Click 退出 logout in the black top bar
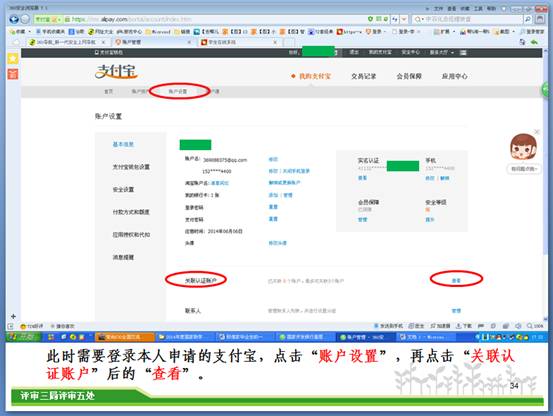The width and height of the screenshot is (553, 416). (354, 52)
